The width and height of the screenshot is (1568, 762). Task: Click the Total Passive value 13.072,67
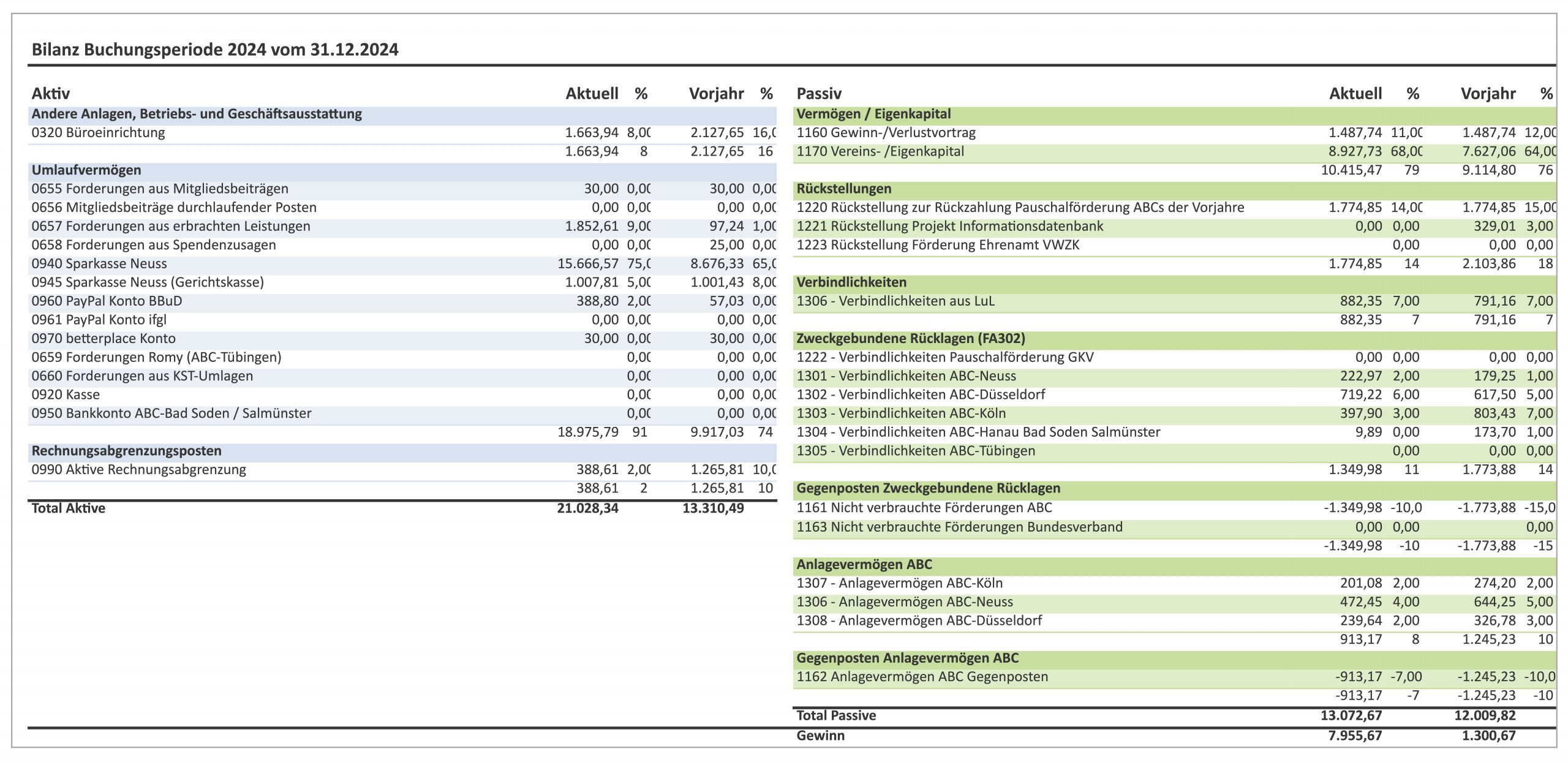(x=1351, y=715)
